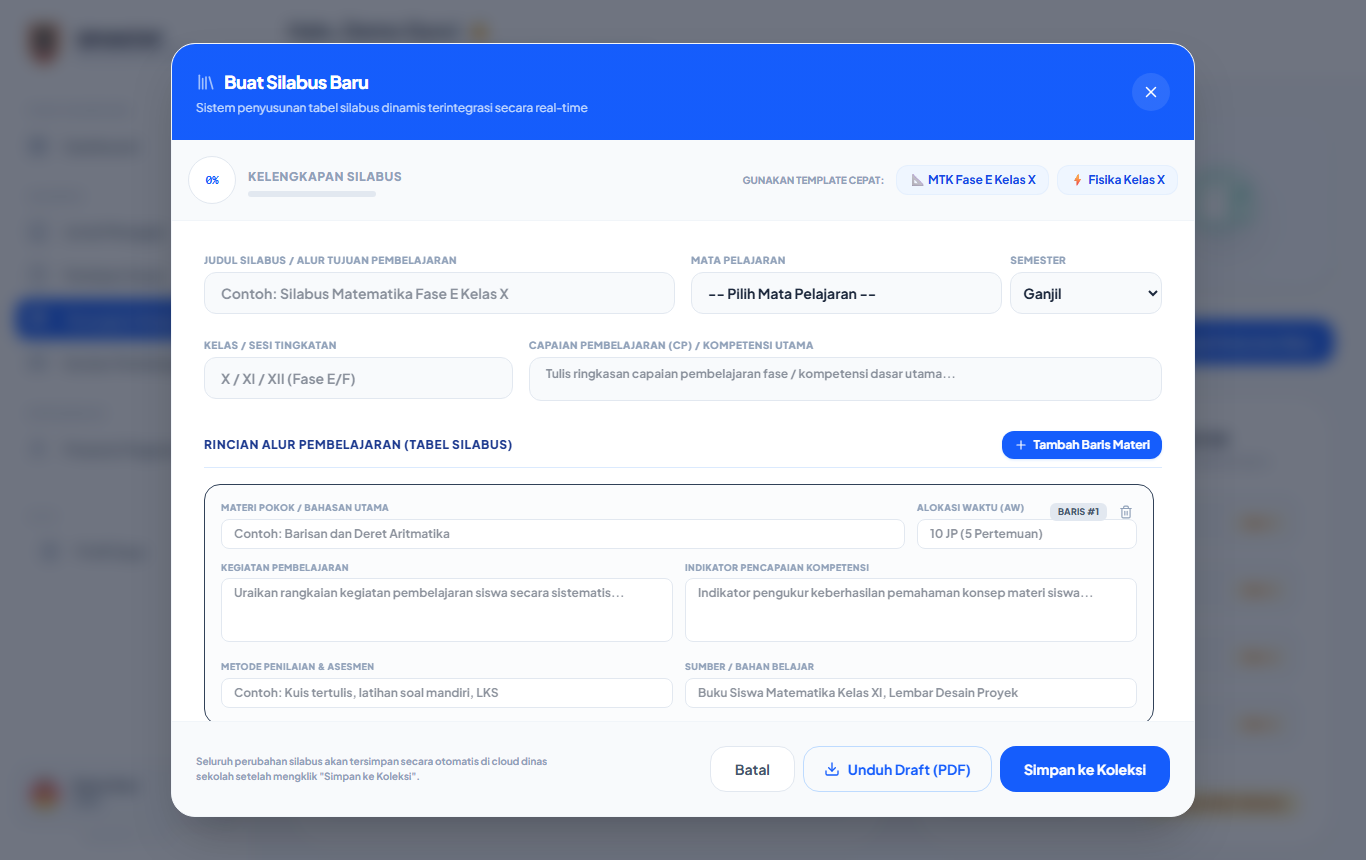Click the 0% completeness indicator circle
The image size is (1366, 860).
(212, 180)
